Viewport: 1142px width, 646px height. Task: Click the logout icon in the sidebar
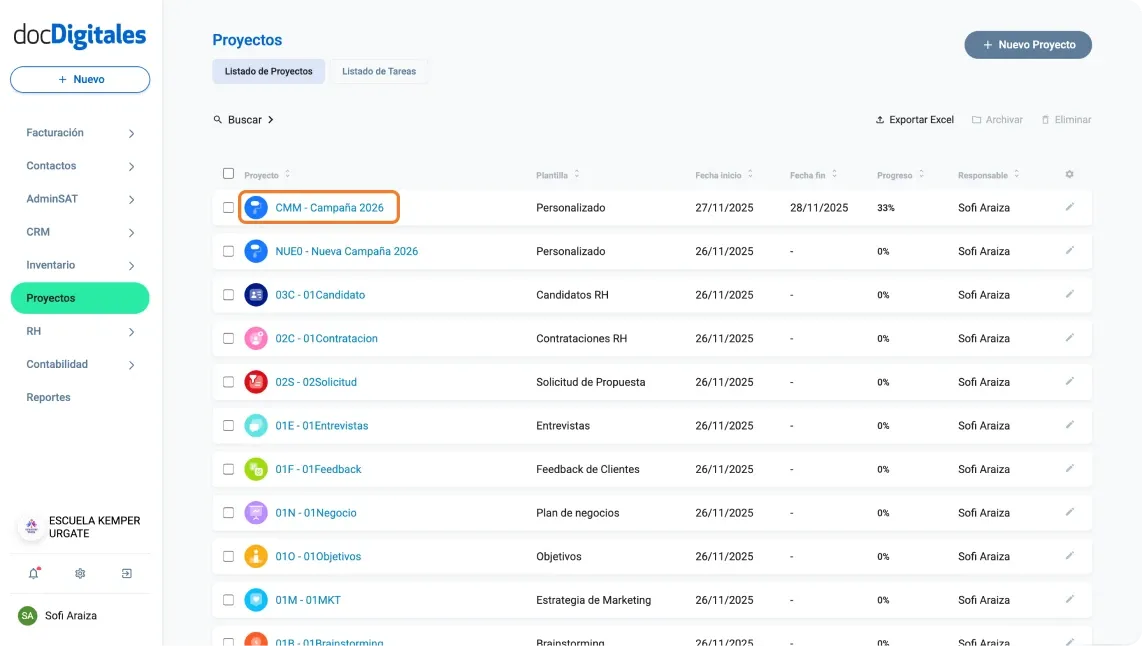pos(126,573)
